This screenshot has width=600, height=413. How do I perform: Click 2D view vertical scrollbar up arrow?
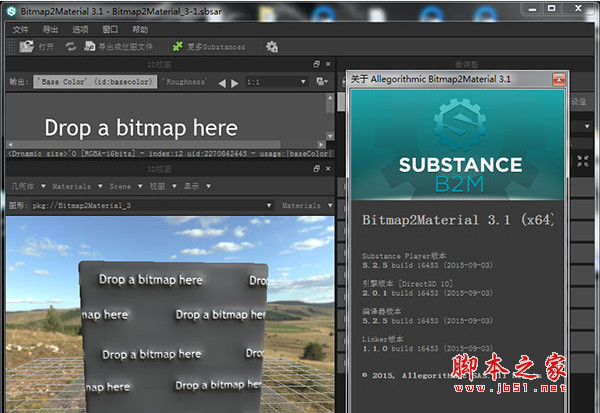330,98
